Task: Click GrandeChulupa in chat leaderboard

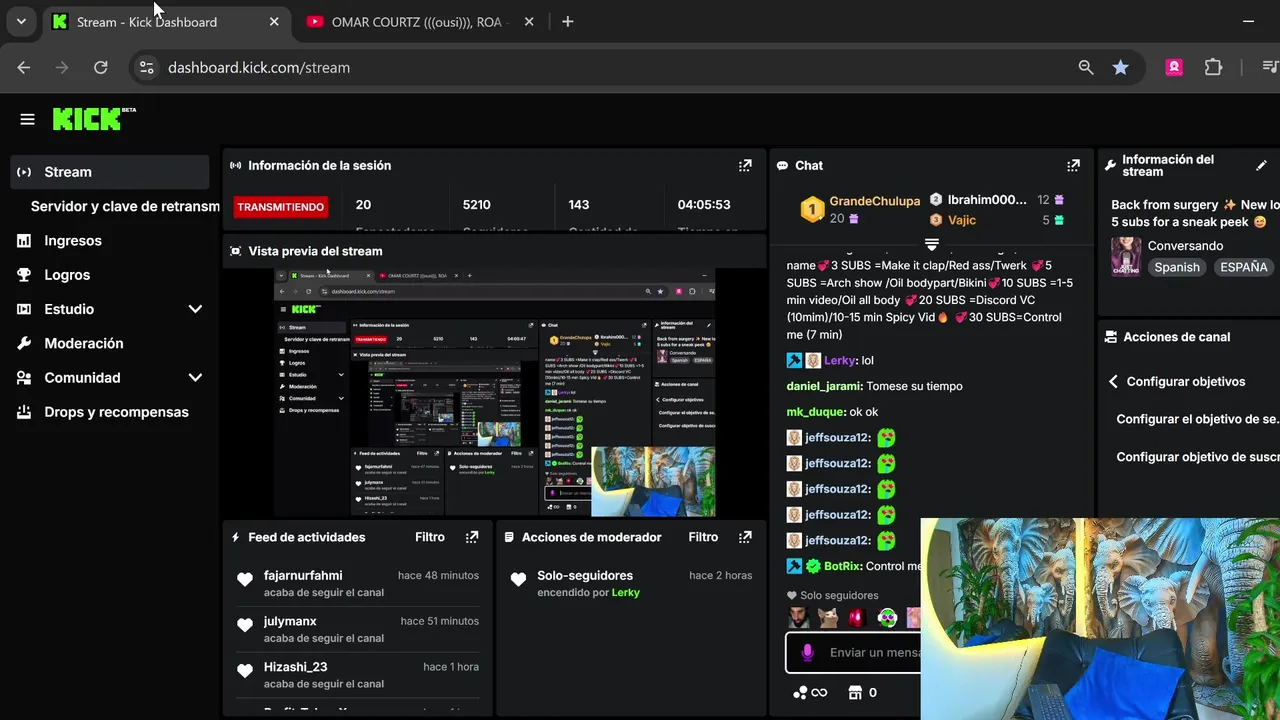Action: pyautogui.click(x=875, y=201)
